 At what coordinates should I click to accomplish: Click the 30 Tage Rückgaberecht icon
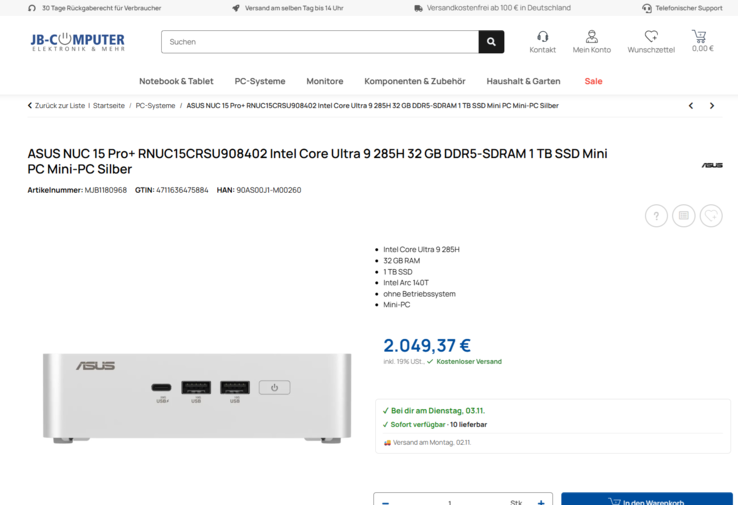(32, 8)
